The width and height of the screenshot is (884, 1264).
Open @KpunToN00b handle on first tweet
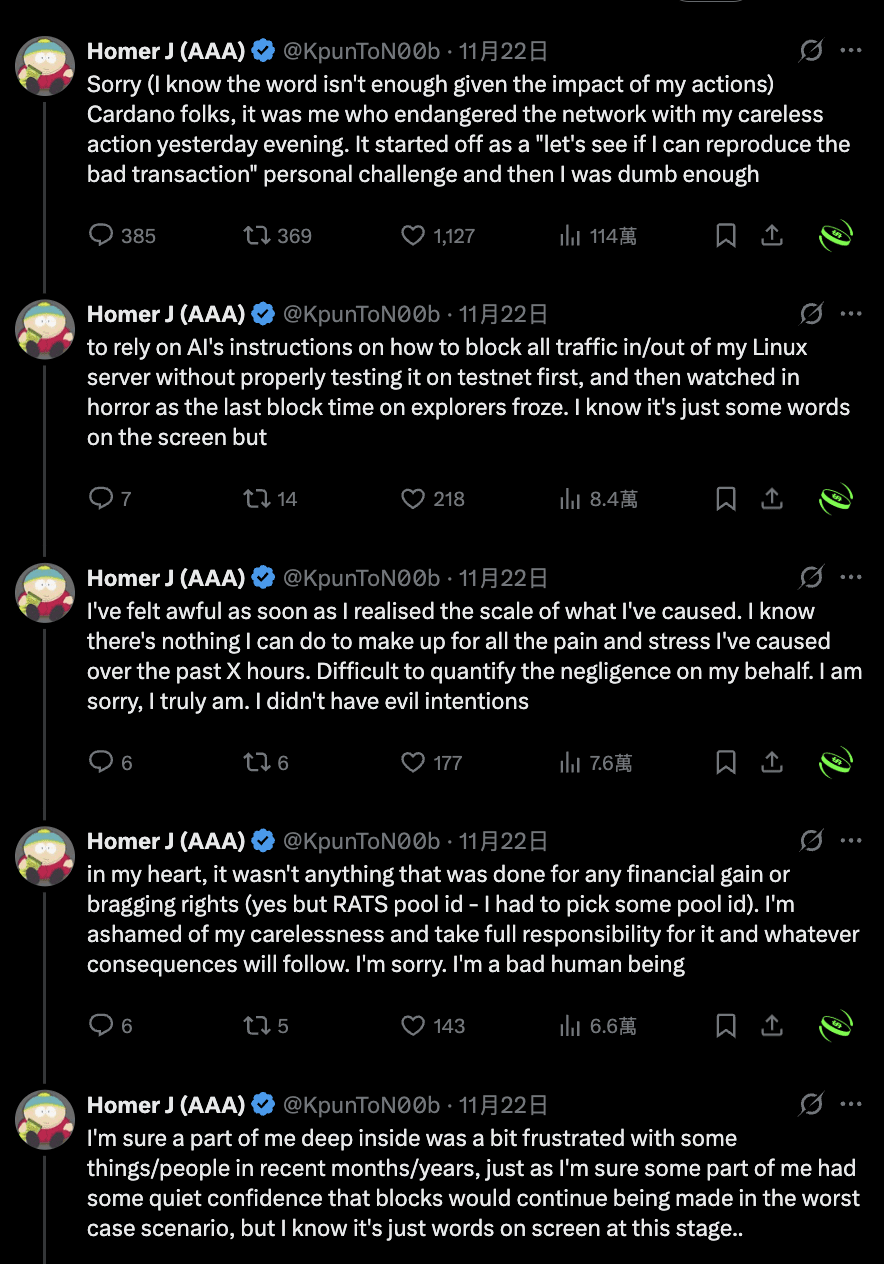[x=362, y=51]
